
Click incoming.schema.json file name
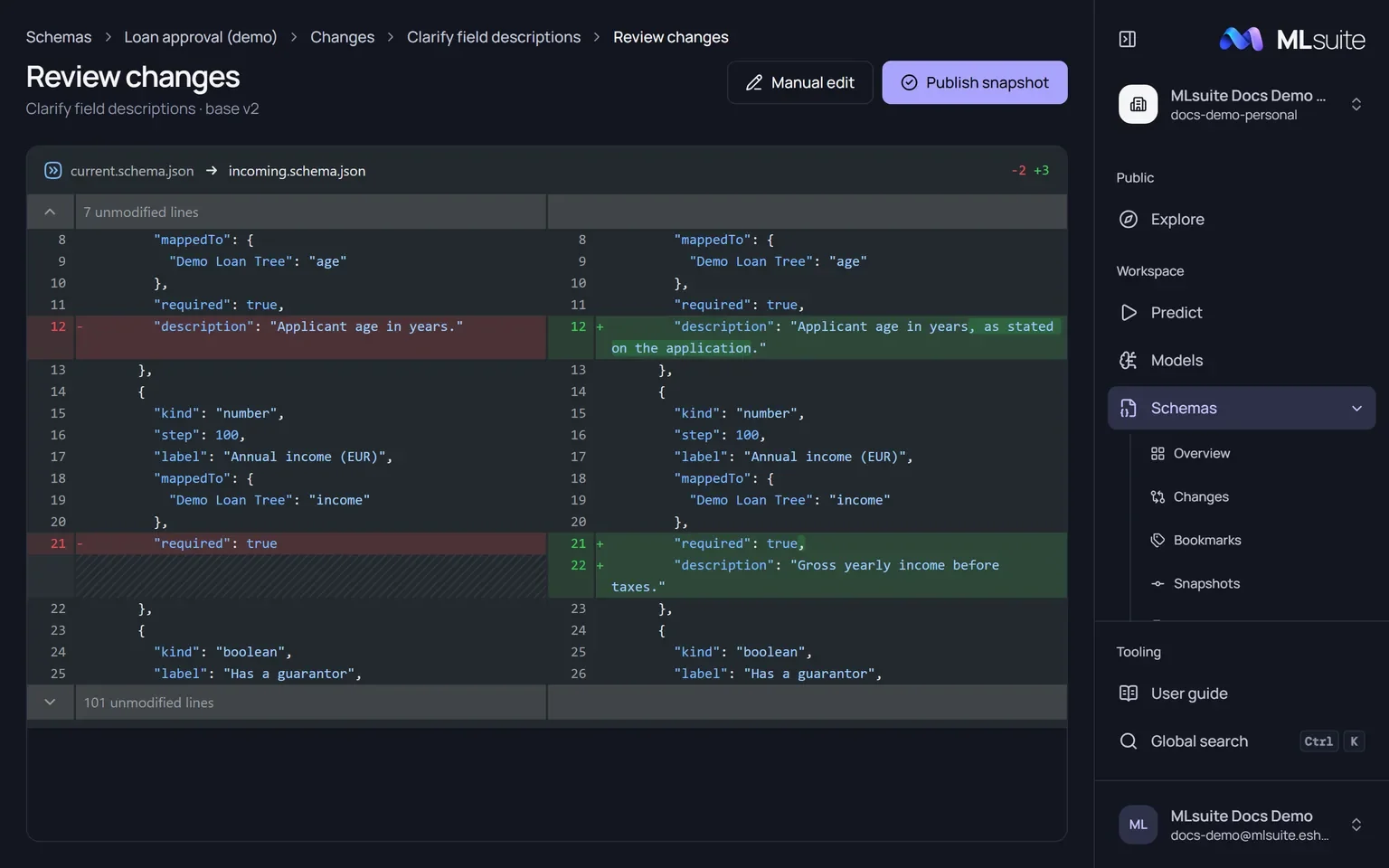(x=297, y=171)
